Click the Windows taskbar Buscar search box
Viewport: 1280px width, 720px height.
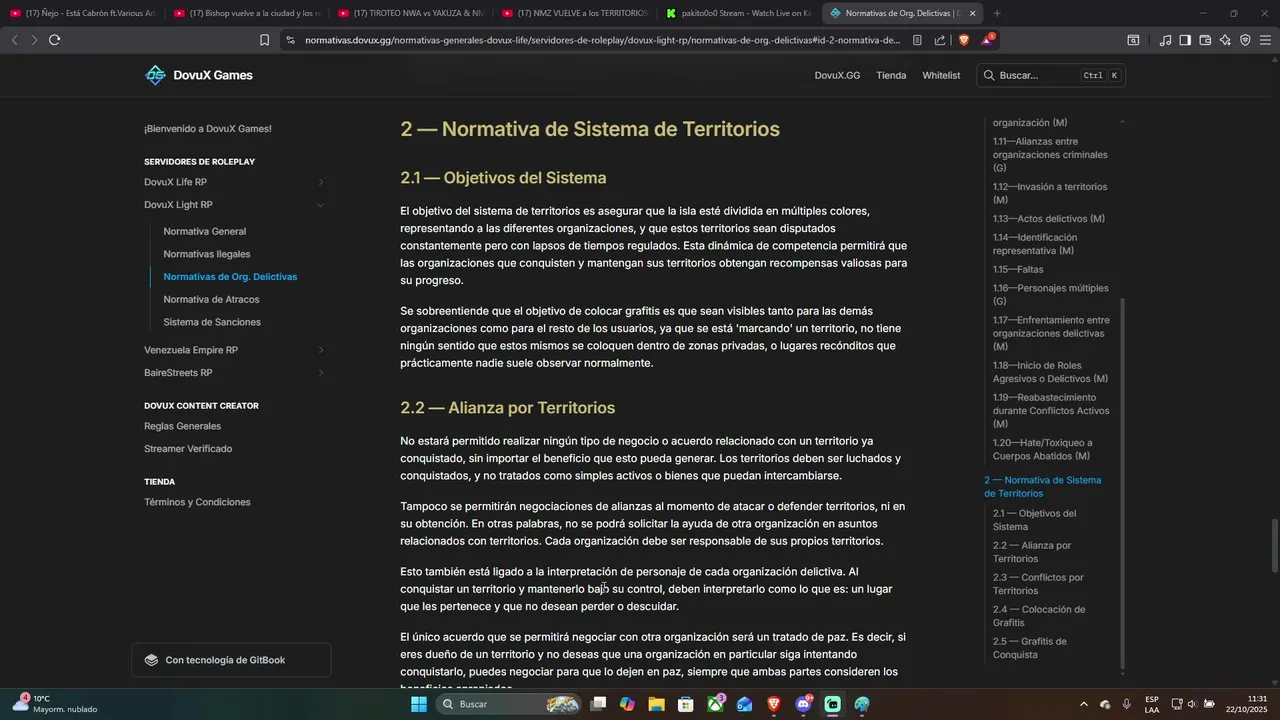[508, 704]
